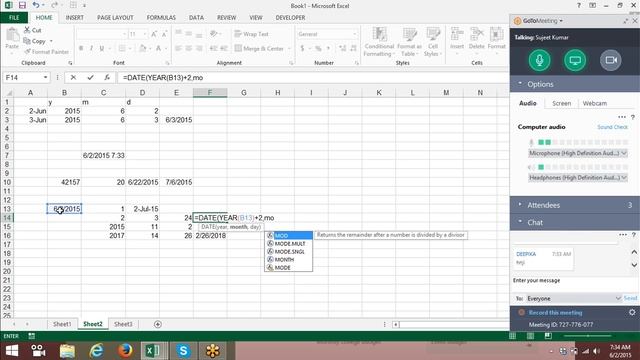This screenshot has height=360, width=640.
Task: Click the Undo arrow icon
Action: pyautogui.click(x=36, y=5)
